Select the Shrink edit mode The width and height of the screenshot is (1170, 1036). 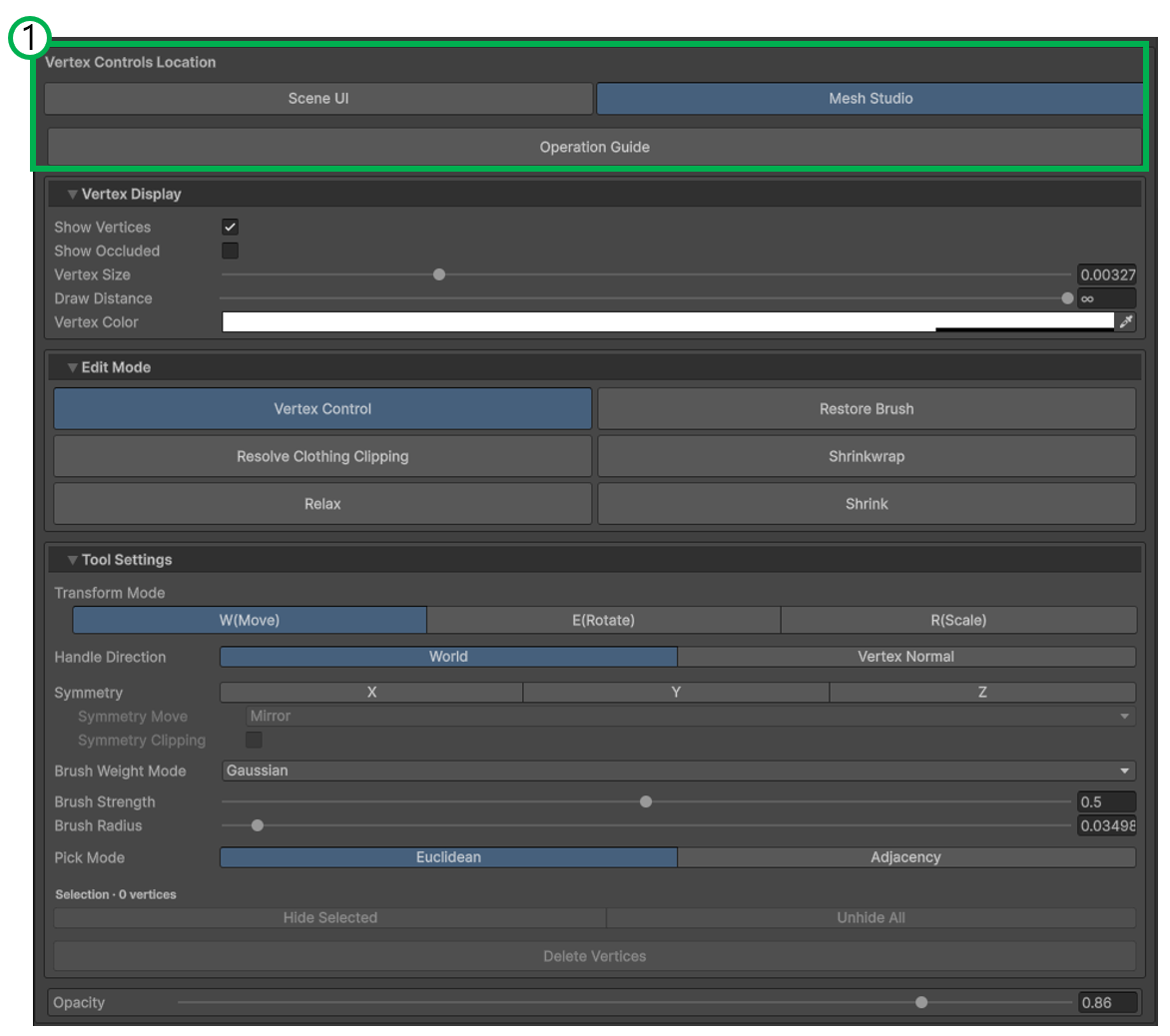click(x=868, y=504)
